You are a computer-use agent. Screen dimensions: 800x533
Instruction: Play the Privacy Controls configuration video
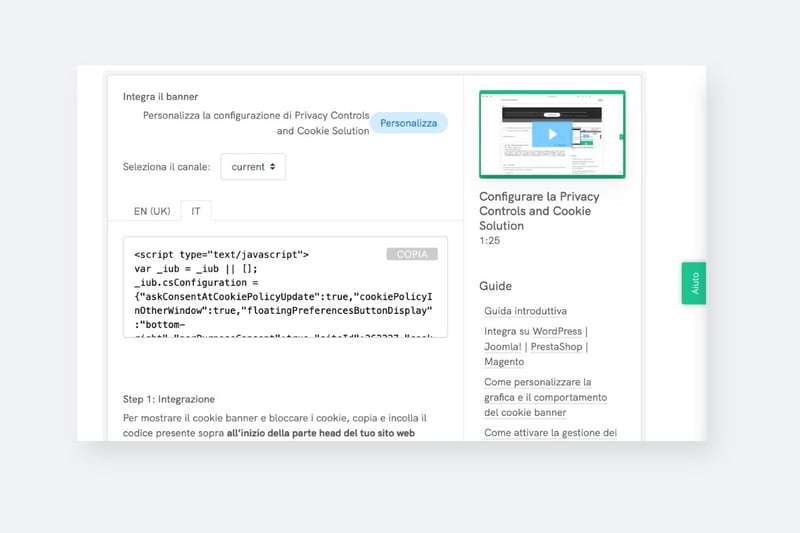[x=552, y=134]
